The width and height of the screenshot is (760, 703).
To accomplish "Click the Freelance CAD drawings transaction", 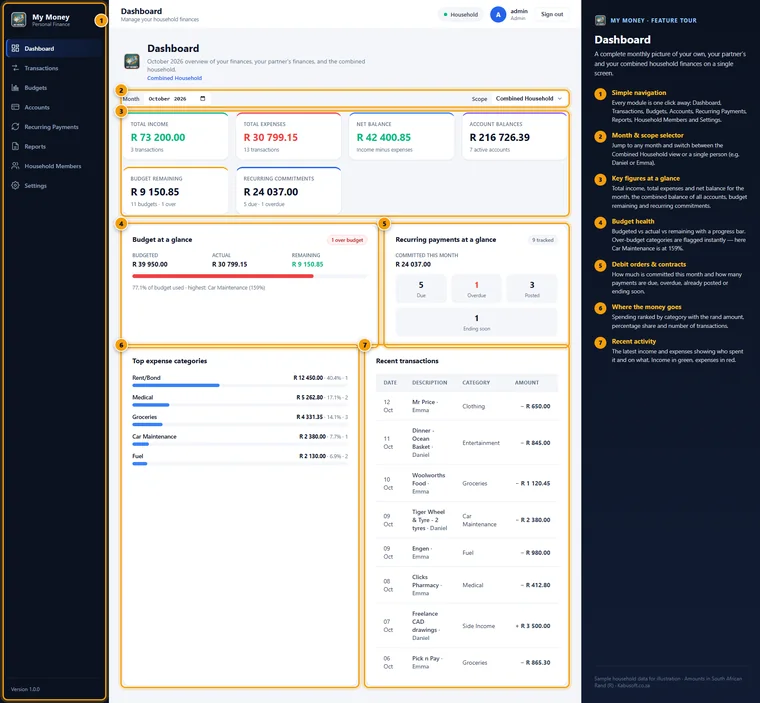I will click(x=467, y=626).
